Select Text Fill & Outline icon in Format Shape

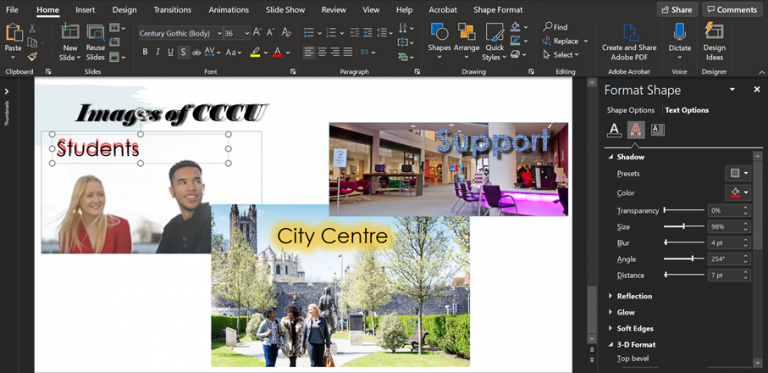(x=614, y=130)
